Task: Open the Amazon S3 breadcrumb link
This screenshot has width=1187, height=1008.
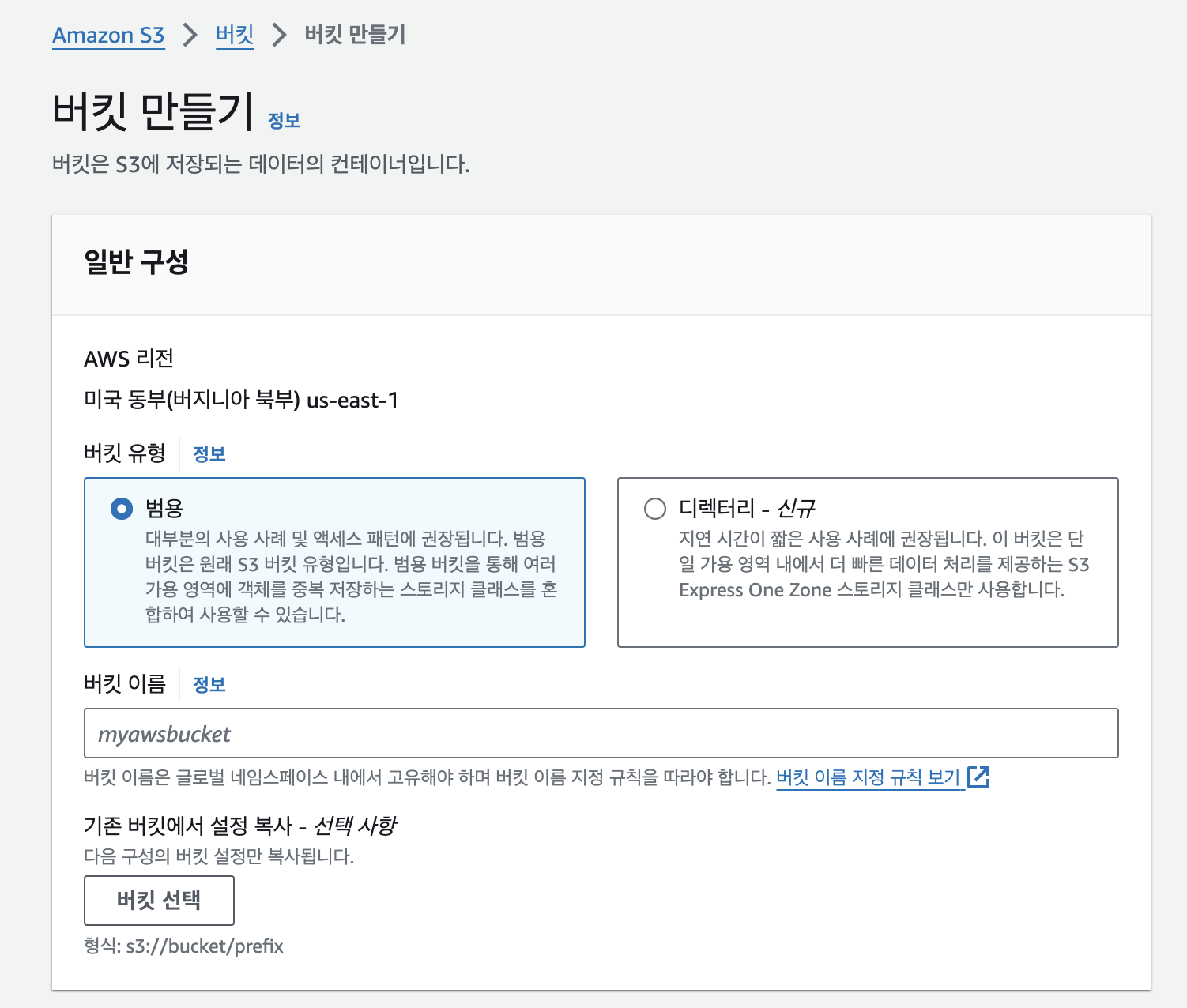Action: (108, 36)
